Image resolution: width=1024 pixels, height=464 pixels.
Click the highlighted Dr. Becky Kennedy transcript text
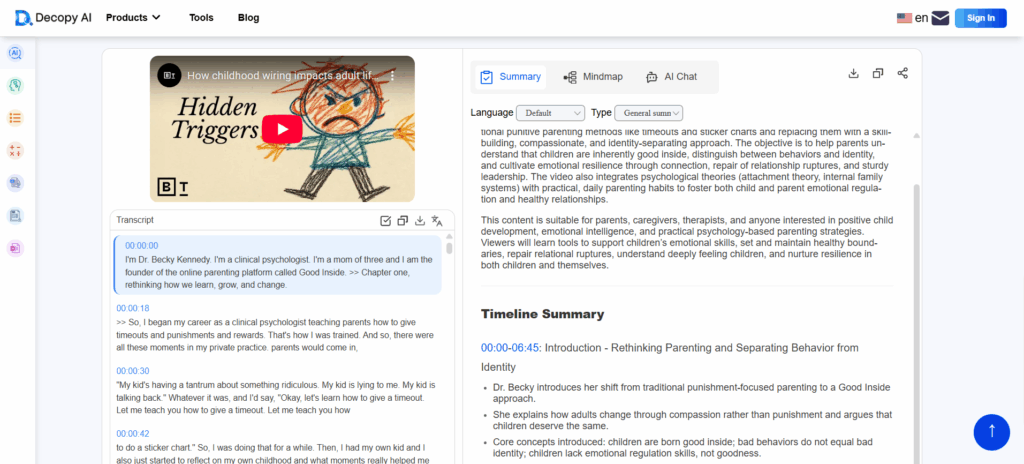click(279, 272)
